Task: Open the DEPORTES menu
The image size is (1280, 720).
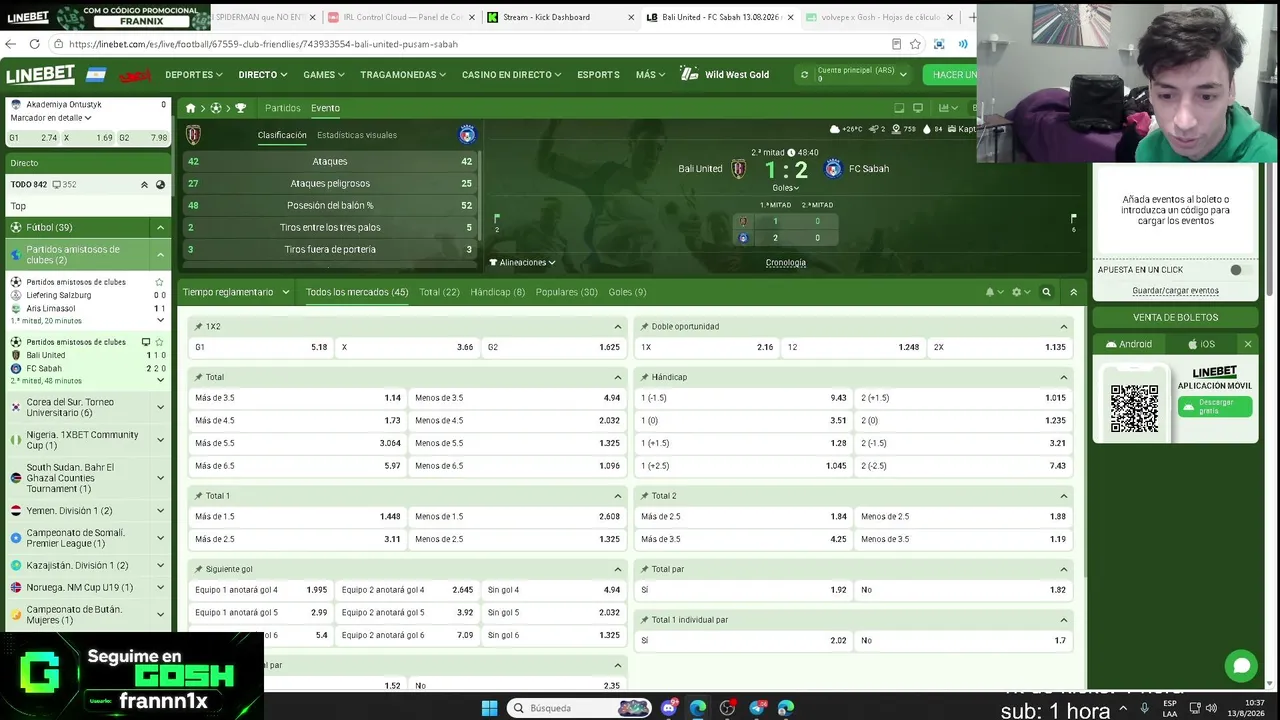Action: click(194, 75)
